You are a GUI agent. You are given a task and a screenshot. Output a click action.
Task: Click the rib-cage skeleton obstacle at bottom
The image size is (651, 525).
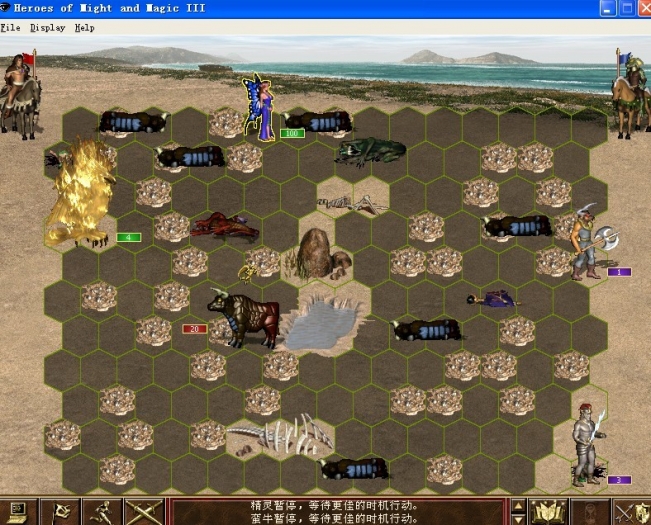point(282,435)
